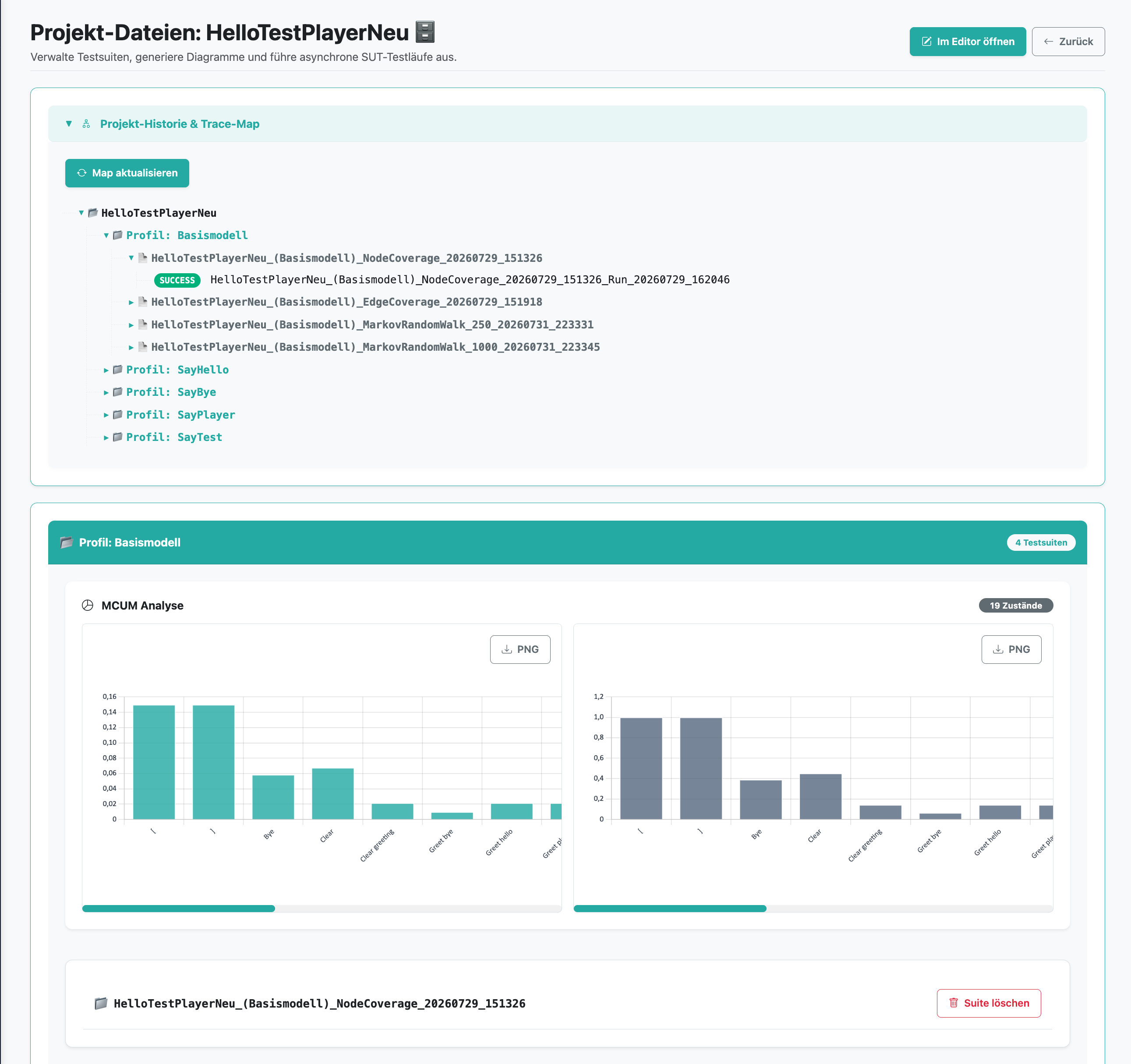Expand the Profil: SayHello tree node
1131x1064 pixels.
point(106,370)
